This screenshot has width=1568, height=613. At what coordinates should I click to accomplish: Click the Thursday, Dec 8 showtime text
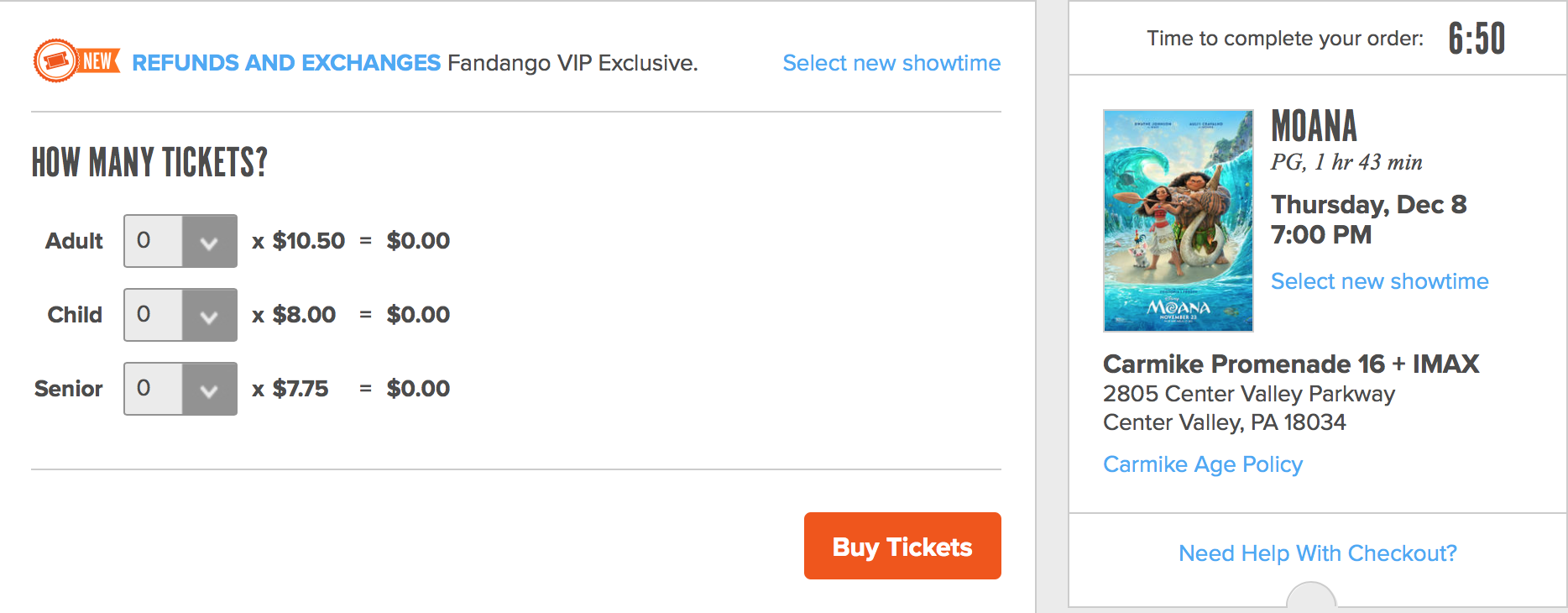1368,205
